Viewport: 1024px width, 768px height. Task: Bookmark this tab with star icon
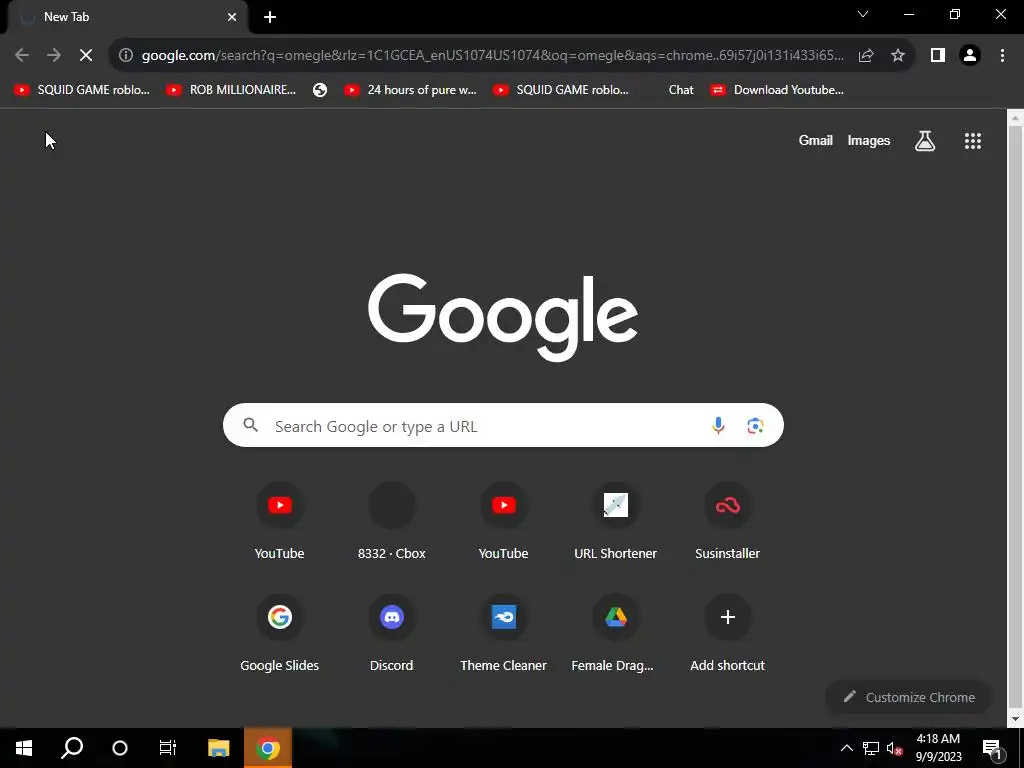tap(898, 56)
